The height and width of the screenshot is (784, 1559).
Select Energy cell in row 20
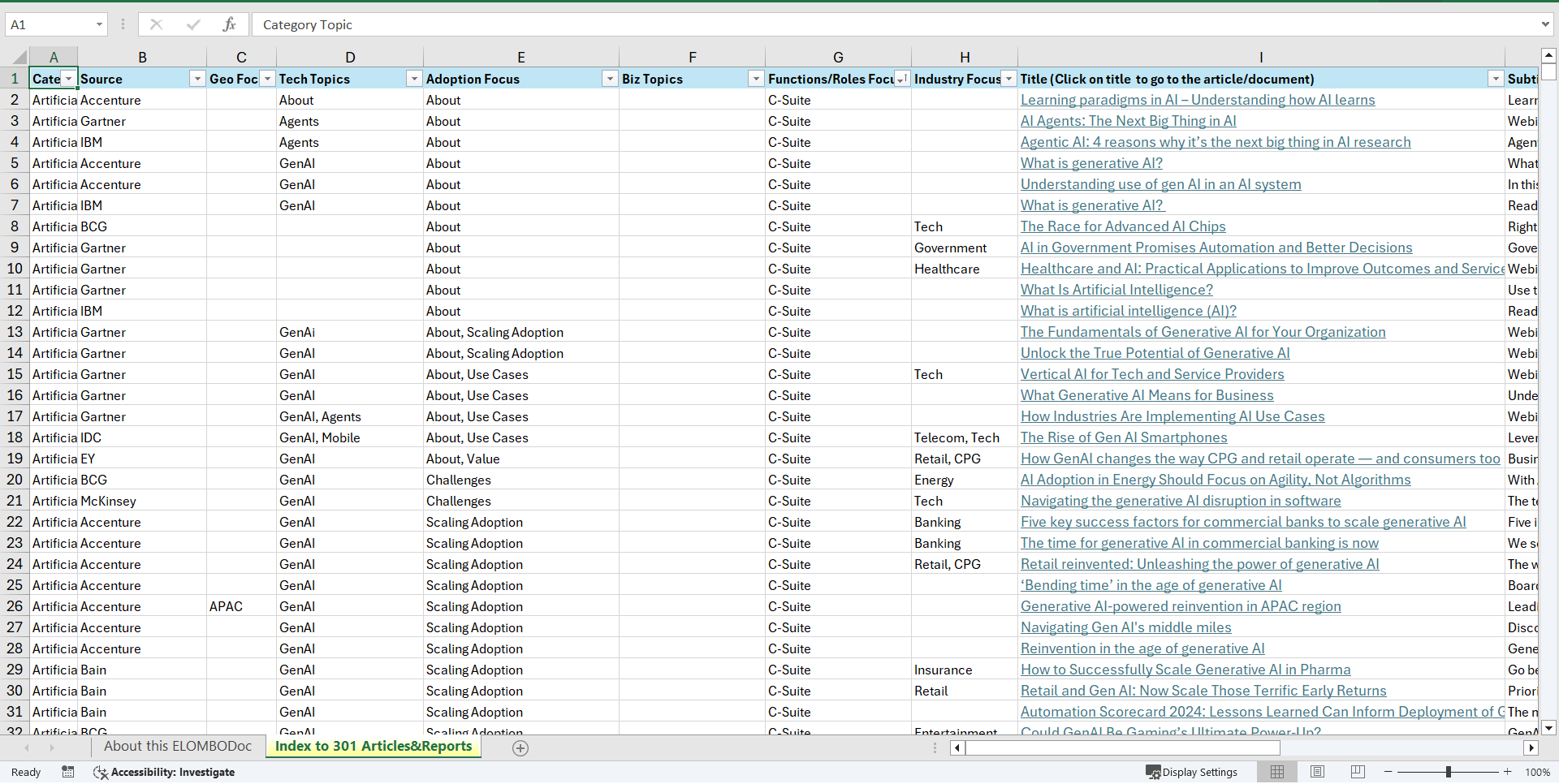[x=965, y=480]
